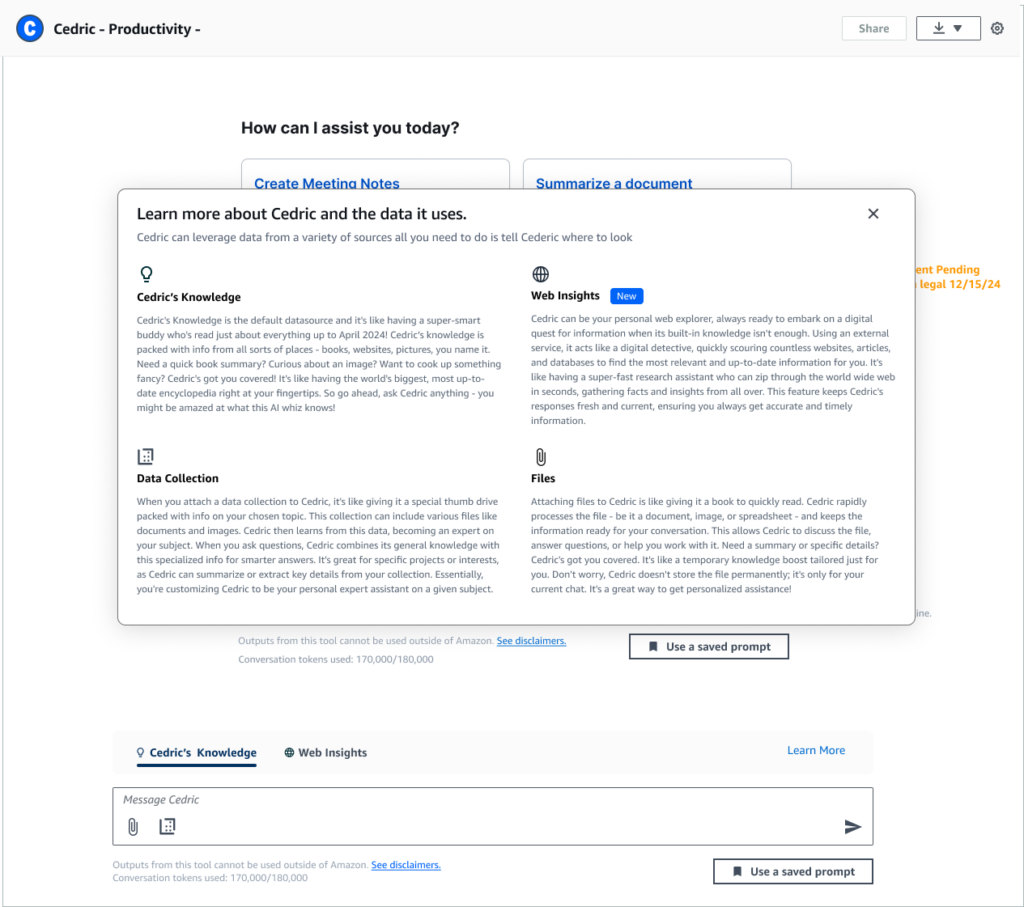Screen dimensions: 1024x907
Task: Click the New badge beside Web Insights
Action: [x=626, y=296]
